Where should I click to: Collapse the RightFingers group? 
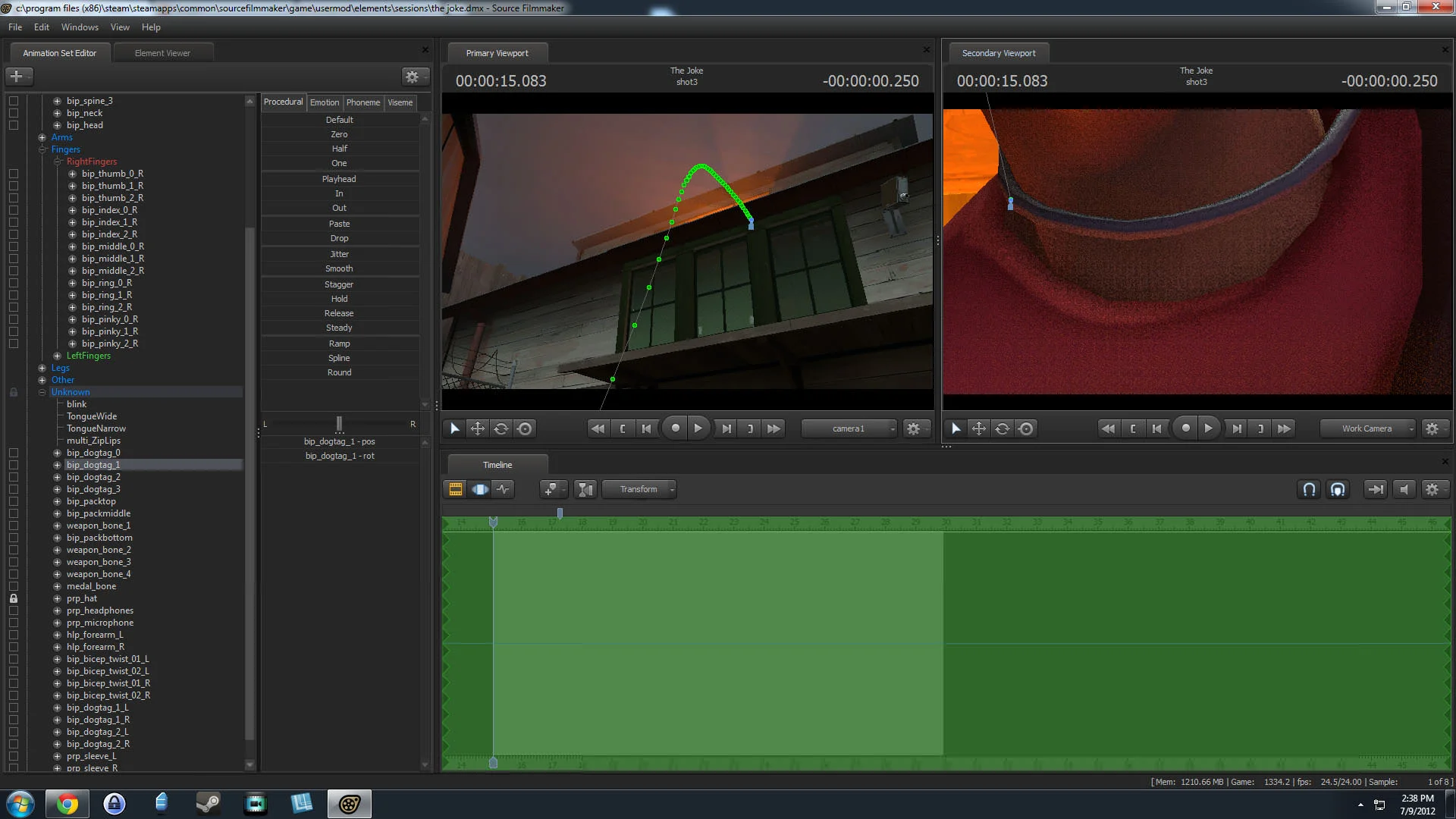(x=58, y=162)
